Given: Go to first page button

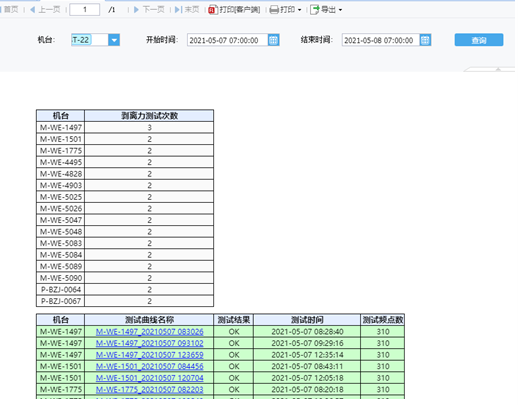Looking at the screenshot, I should tap(11, 10).
